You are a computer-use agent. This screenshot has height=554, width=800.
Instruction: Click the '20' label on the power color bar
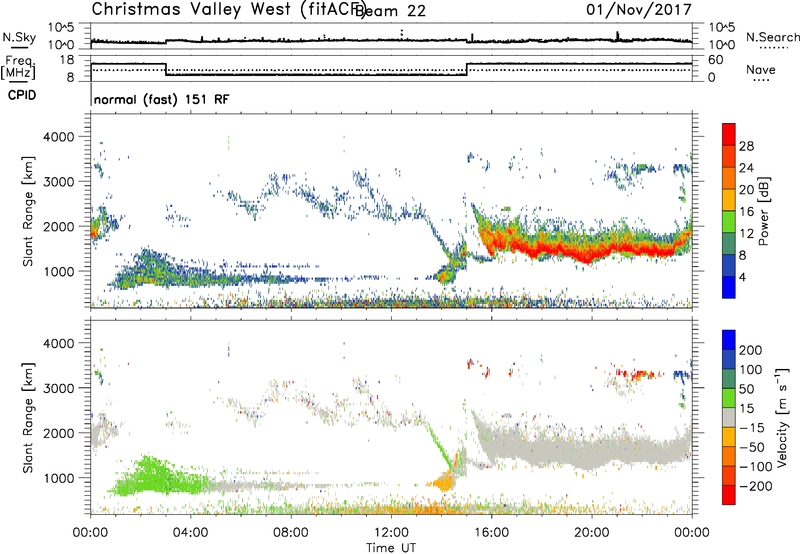click(x=746, y=190)
